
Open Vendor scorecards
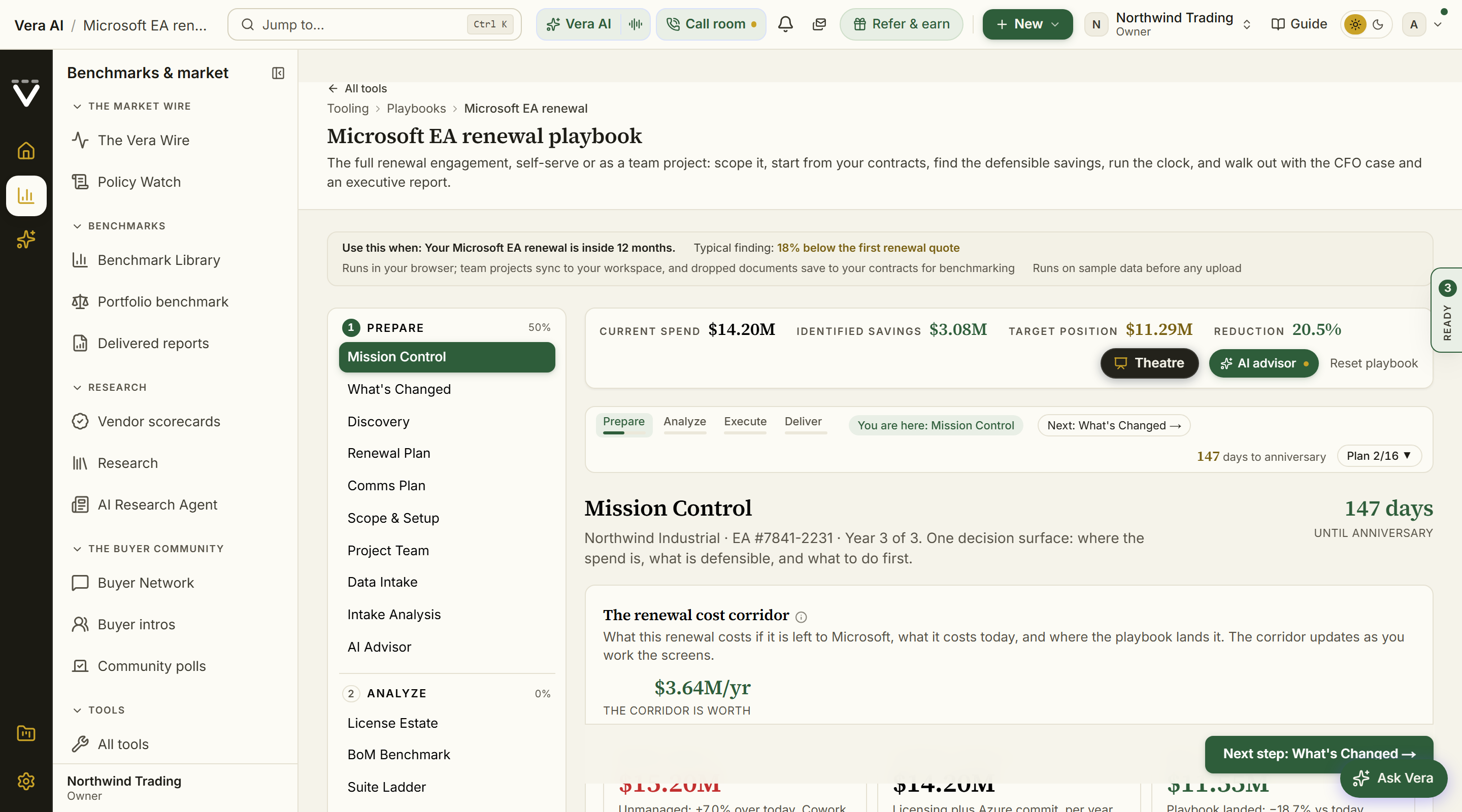tap(175, 422)
